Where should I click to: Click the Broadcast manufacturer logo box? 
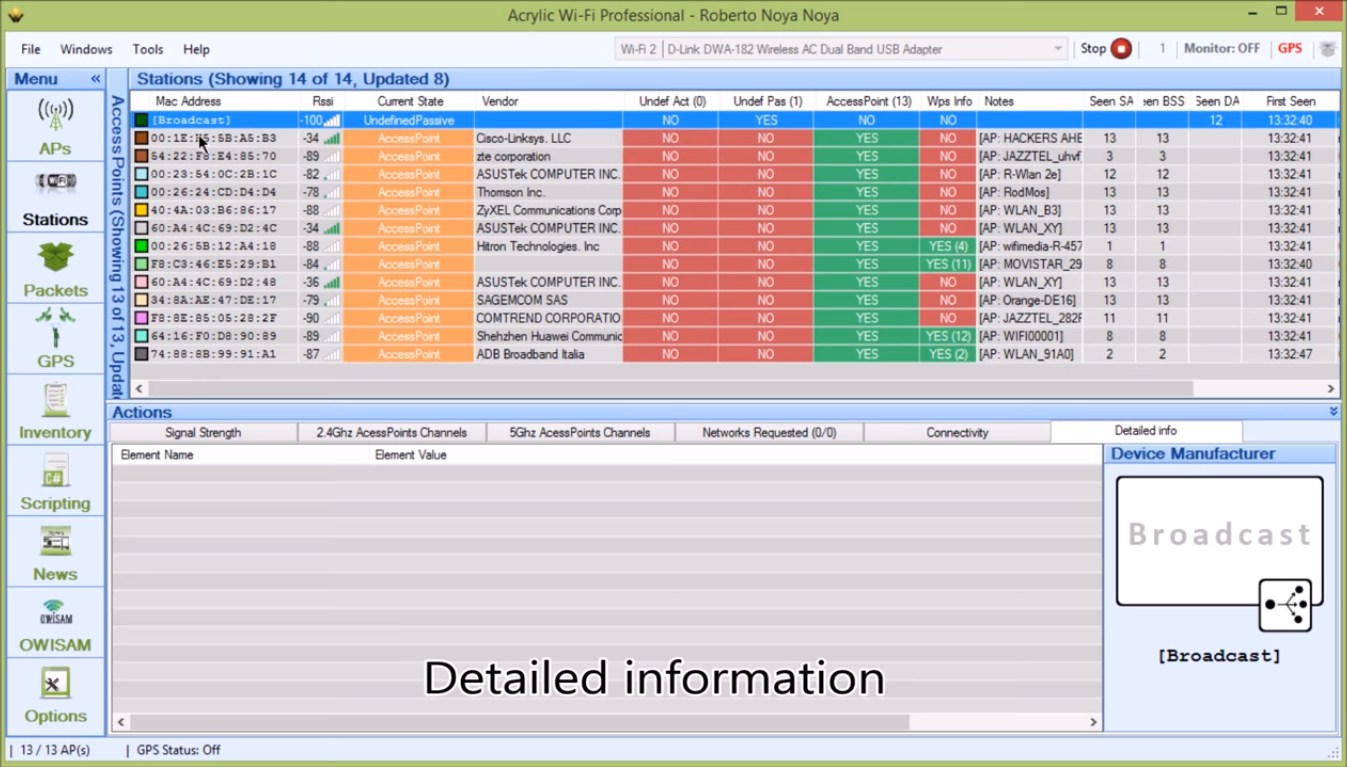1219,541
